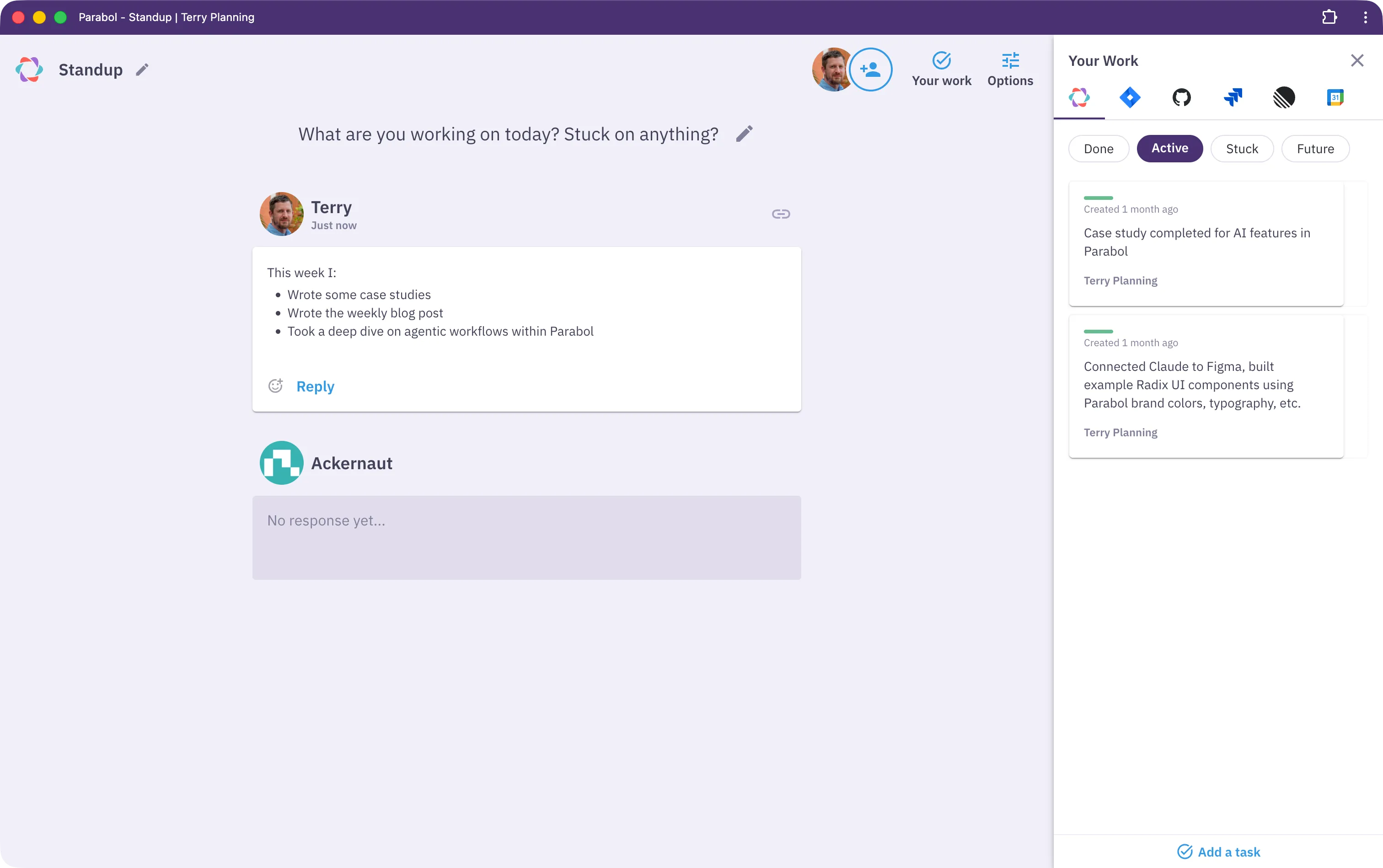Click the Ackernaut avatar
This screenshot has width=1383, height=868.
pos(281,463)
